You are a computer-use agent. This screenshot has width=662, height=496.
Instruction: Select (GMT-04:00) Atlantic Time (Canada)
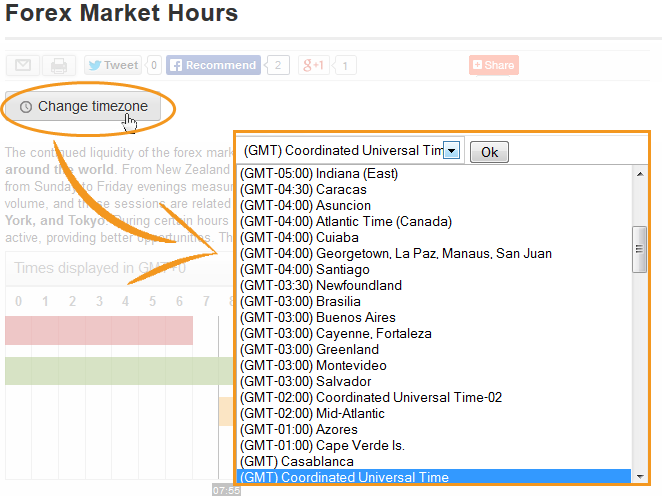click(346, 221)
